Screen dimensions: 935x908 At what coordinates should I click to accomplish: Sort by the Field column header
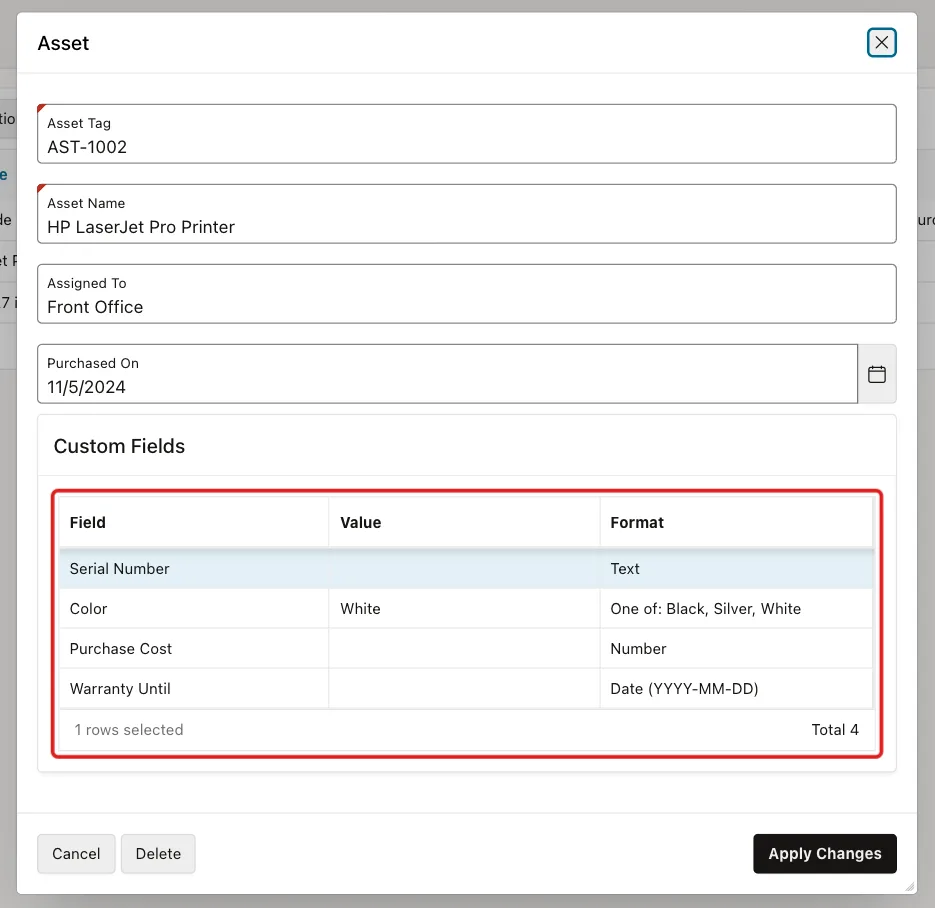pos(194,522)
